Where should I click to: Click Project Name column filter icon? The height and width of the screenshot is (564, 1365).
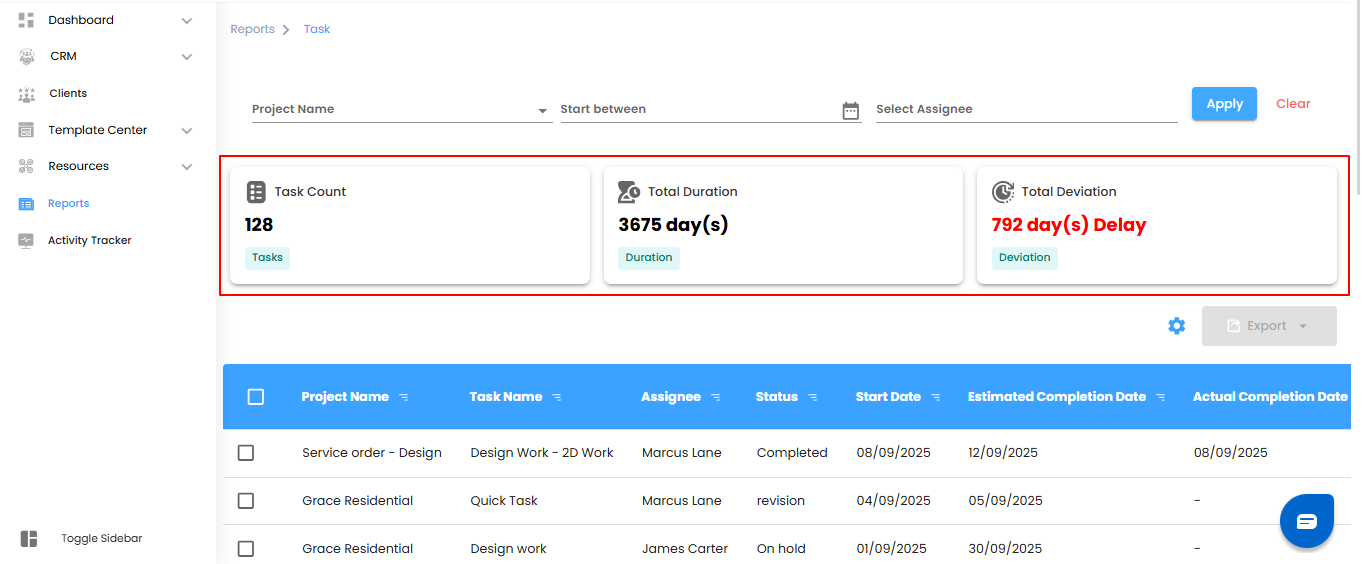click(404, 398)
